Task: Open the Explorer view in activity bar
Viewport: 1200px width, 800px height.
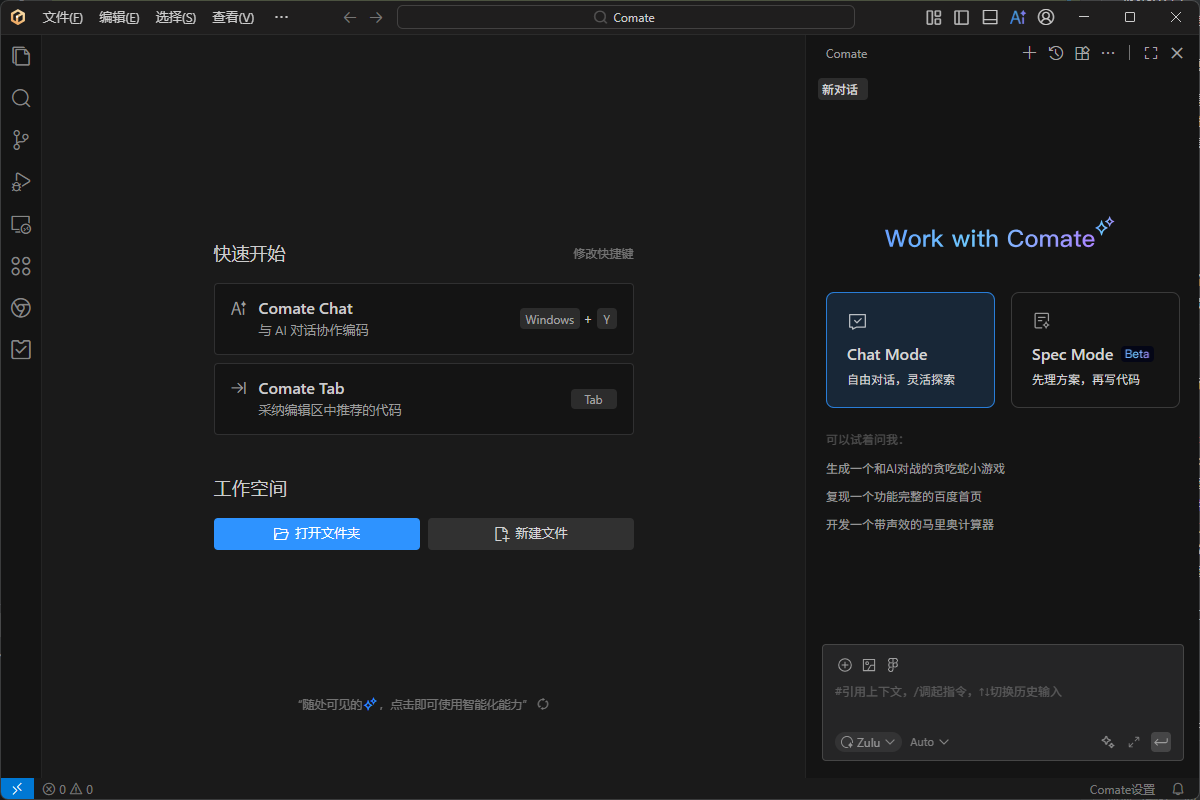Action: (21, 56)
